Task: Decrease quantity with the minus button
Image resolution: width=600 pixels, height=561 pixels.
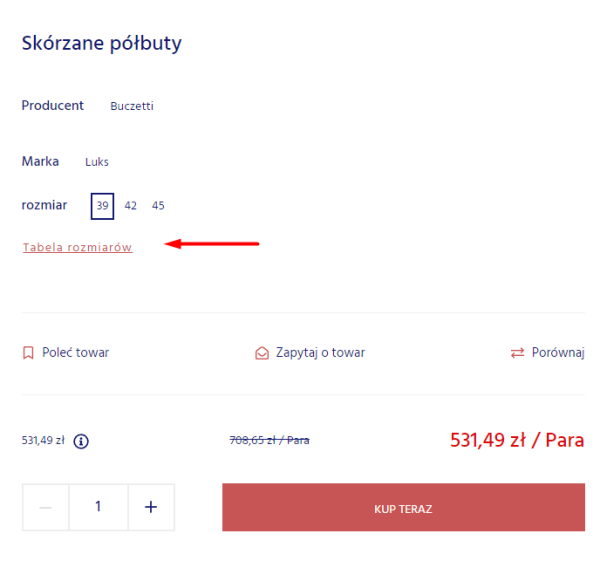Action: pyautogui.click(x=46, y=507)
